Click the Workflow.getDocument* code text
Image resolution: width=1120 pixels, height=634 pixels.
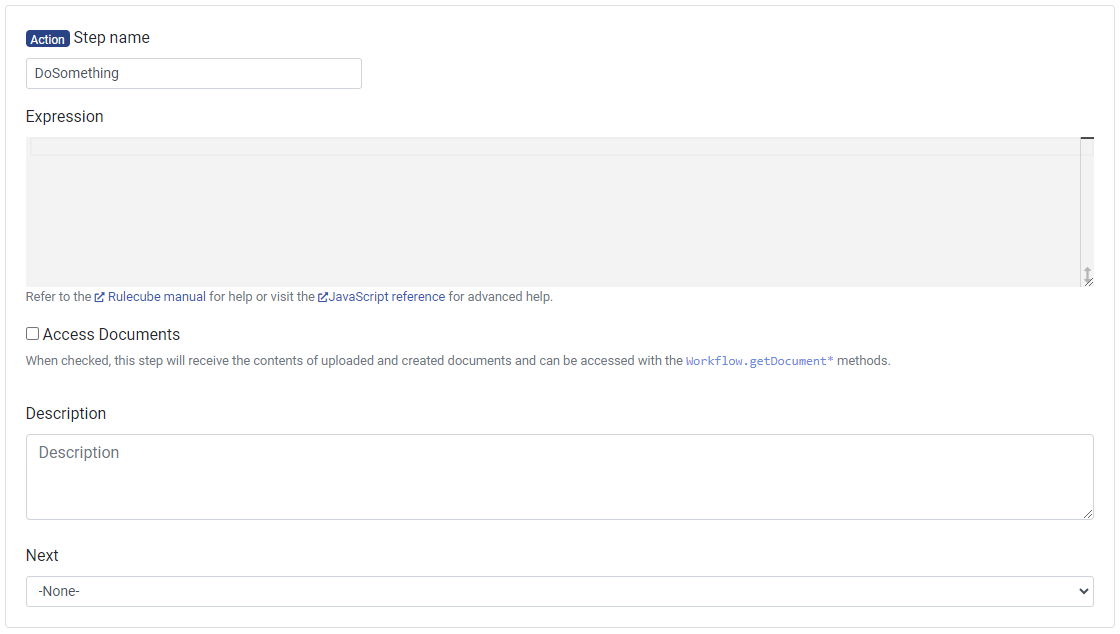[x=759, y=361]
